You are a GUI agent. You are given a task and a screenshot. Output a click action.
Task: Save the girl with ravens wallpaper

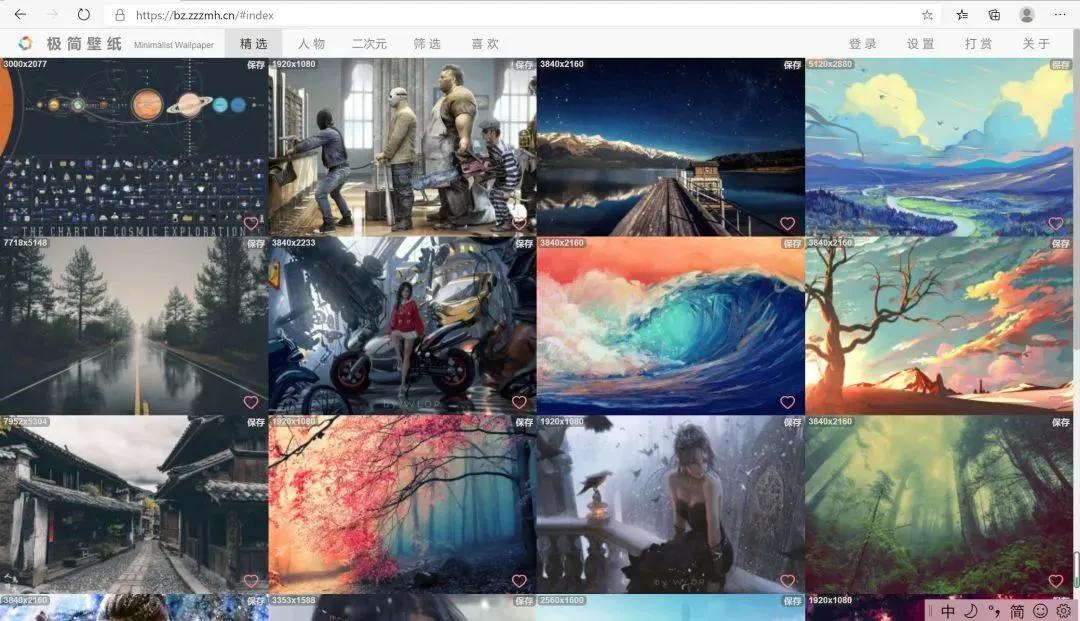[x=792, y=422]
